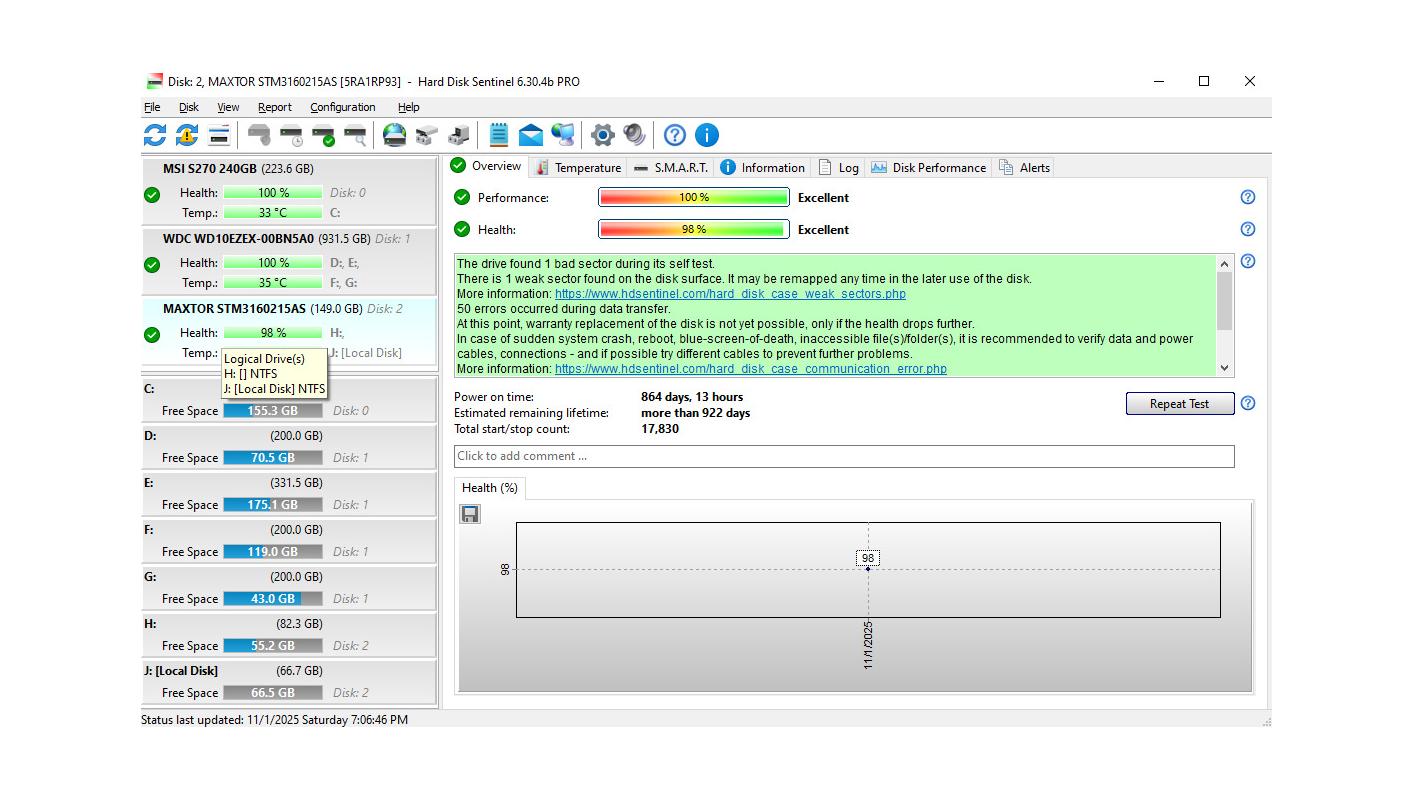Open the Report menu
Screen dimensions: 1414x795
[x=274, y=107]
